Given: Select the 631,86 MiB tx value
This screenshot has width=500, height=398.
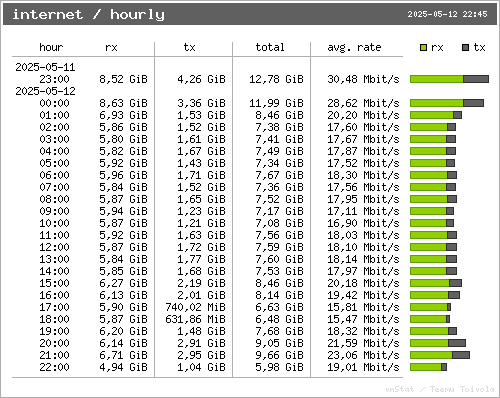Looking at the screenshot, I should tap(195, 319).
